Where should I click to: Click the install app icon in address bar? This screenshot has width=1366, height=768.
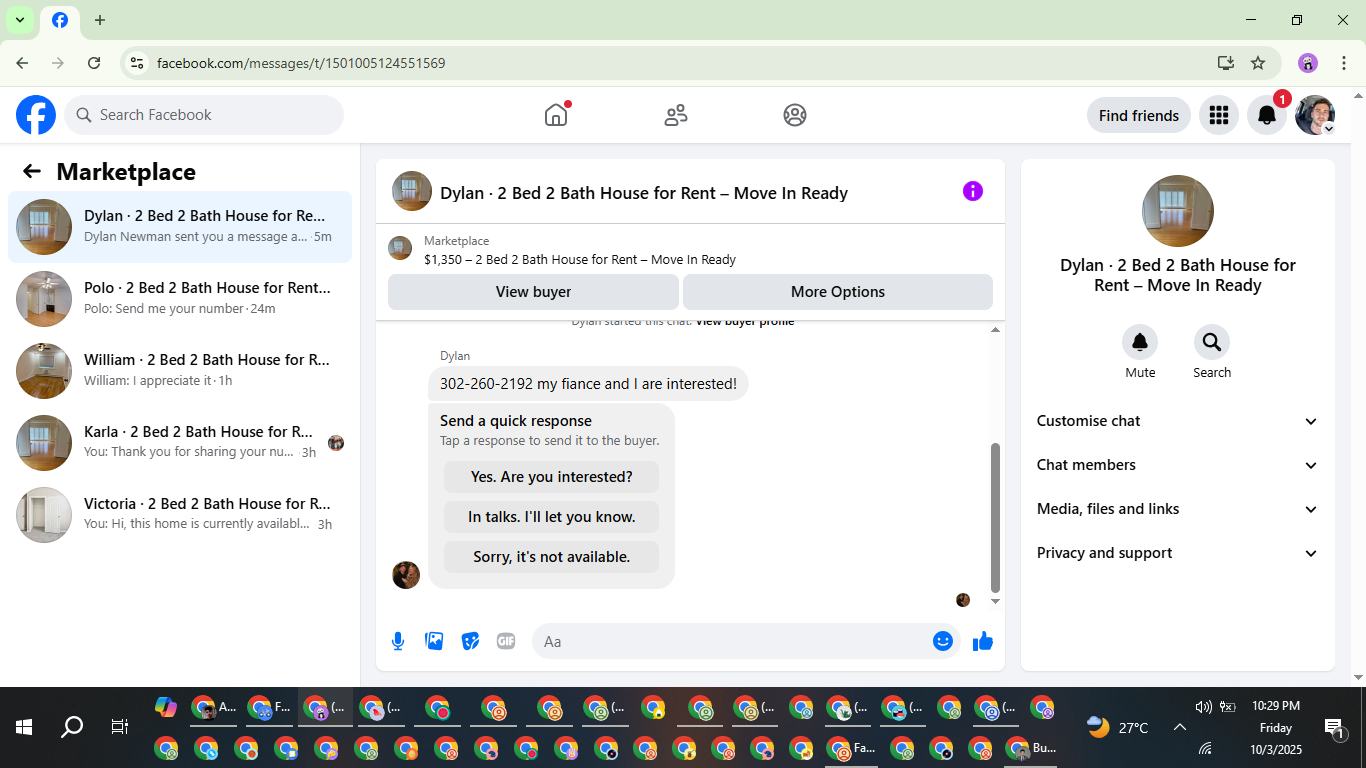(1226, 63)
